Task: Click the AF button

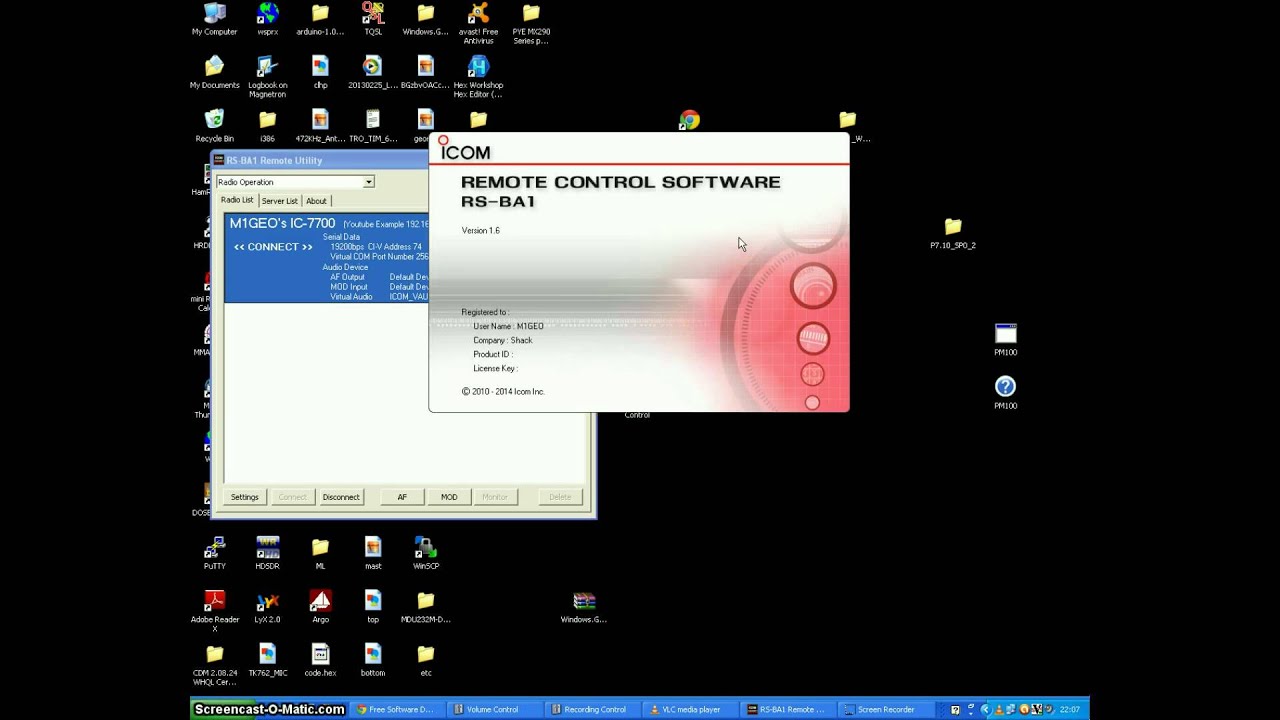Action: (x=402, y=497)
